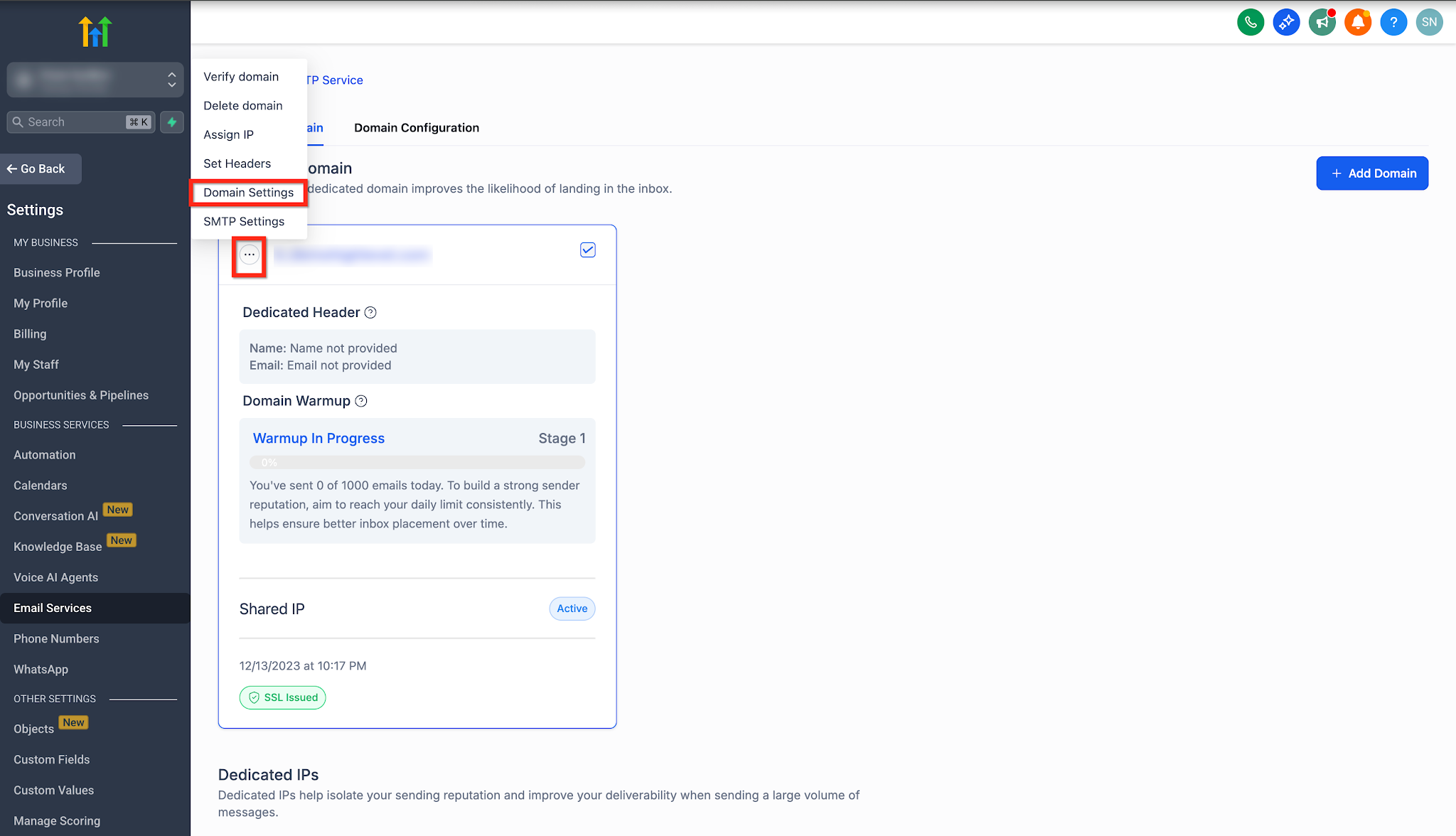Click the Add Domain button
Screen dimensions: 1456x836
[x=1372, y=173]
